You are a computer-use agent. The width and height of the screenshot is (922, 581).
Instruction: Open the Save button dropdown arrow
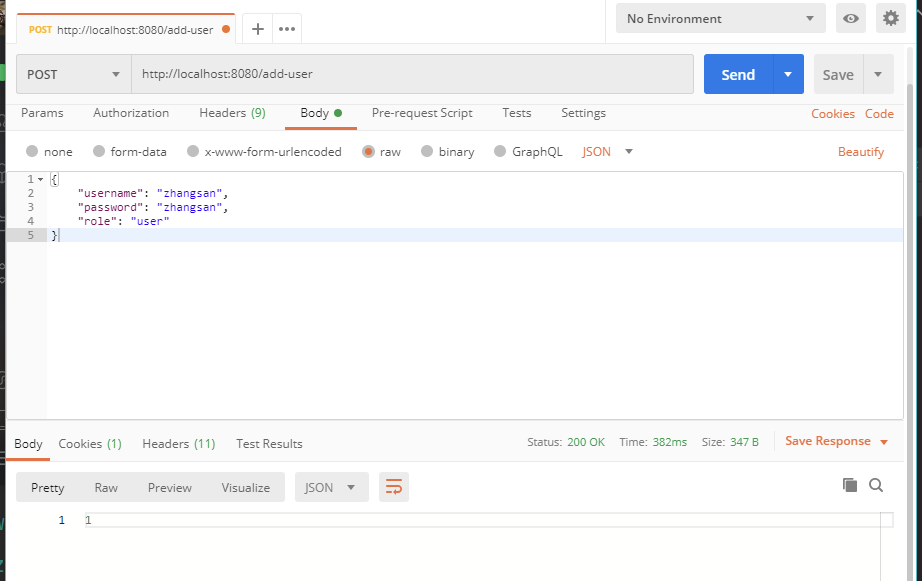click(878, 74)
